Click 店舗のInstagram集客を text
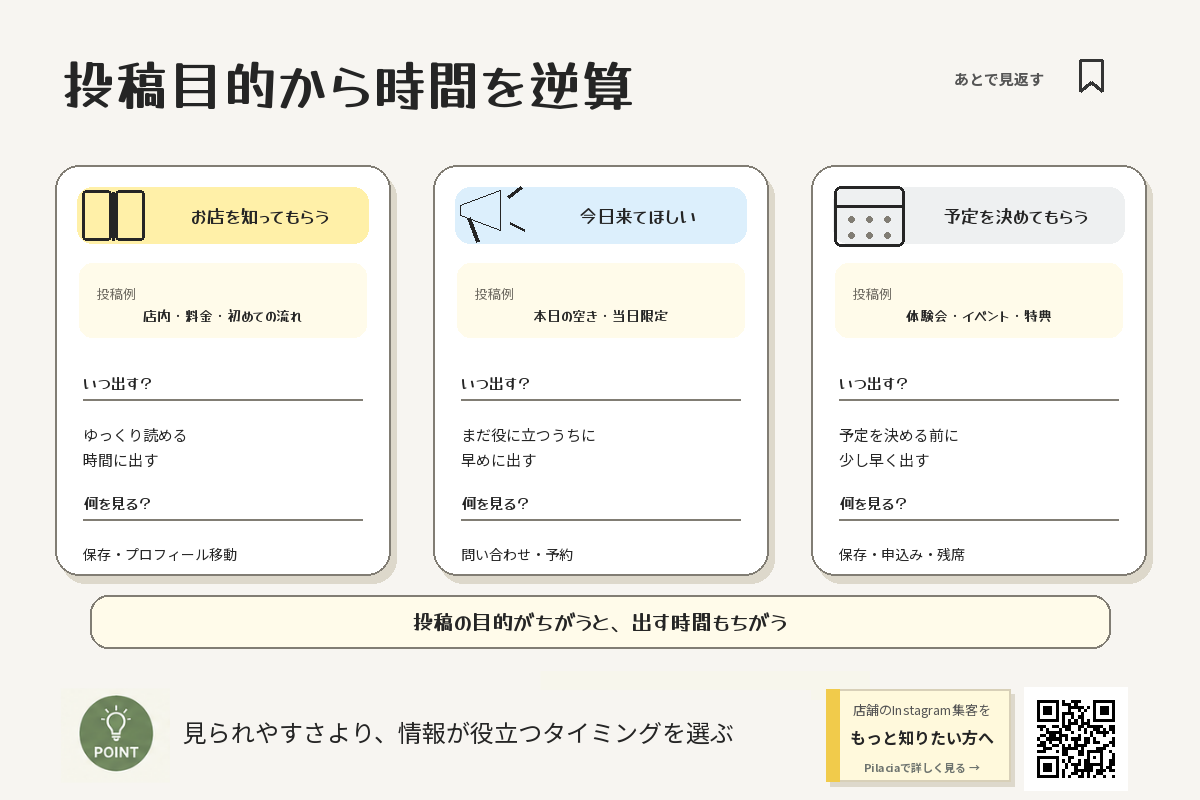Screen dimensions: 1200x800 [922, 711]
